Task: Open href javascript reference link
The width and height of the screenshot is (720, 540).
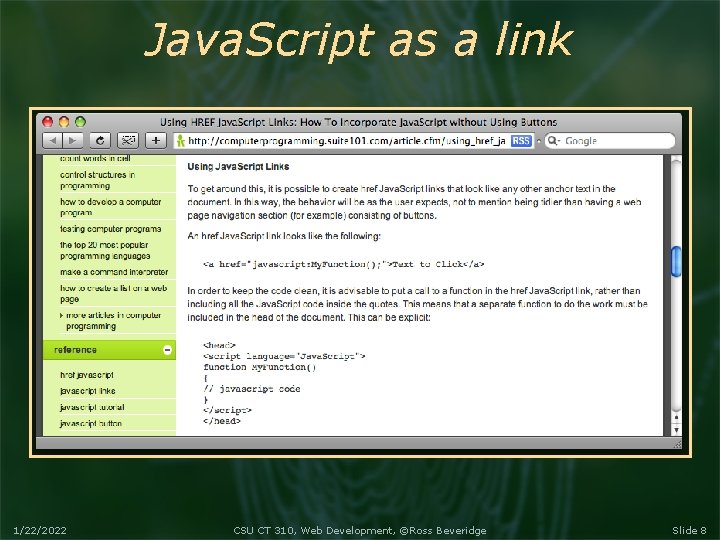Action: pos(87,375)
